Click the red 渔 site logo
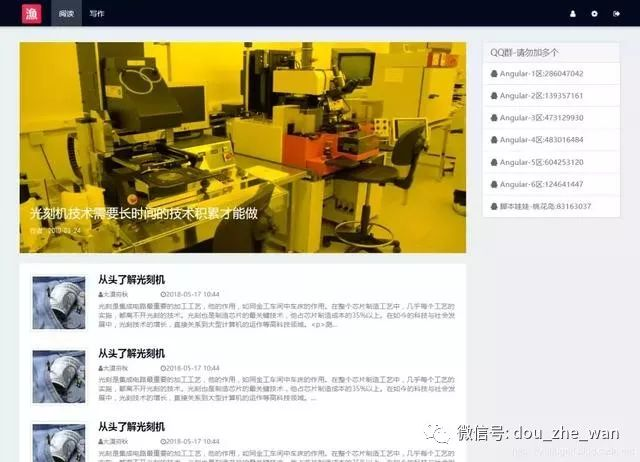Viewport: 640px width, 462px height. coord(32,13)
